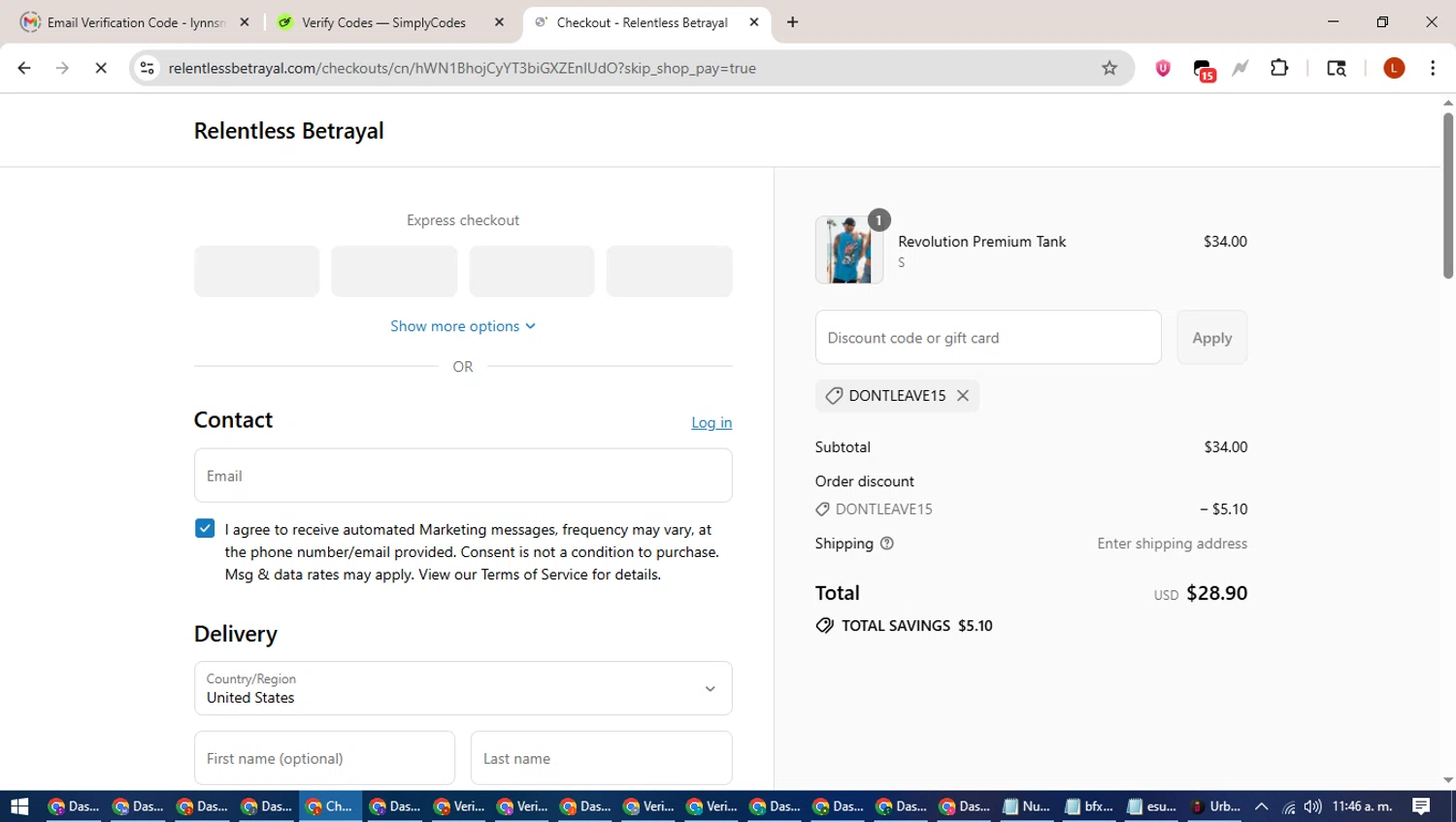Open the bfx... taskbar item
This screenshot has height=822, width=1456.
click(x=1089, y=806)
